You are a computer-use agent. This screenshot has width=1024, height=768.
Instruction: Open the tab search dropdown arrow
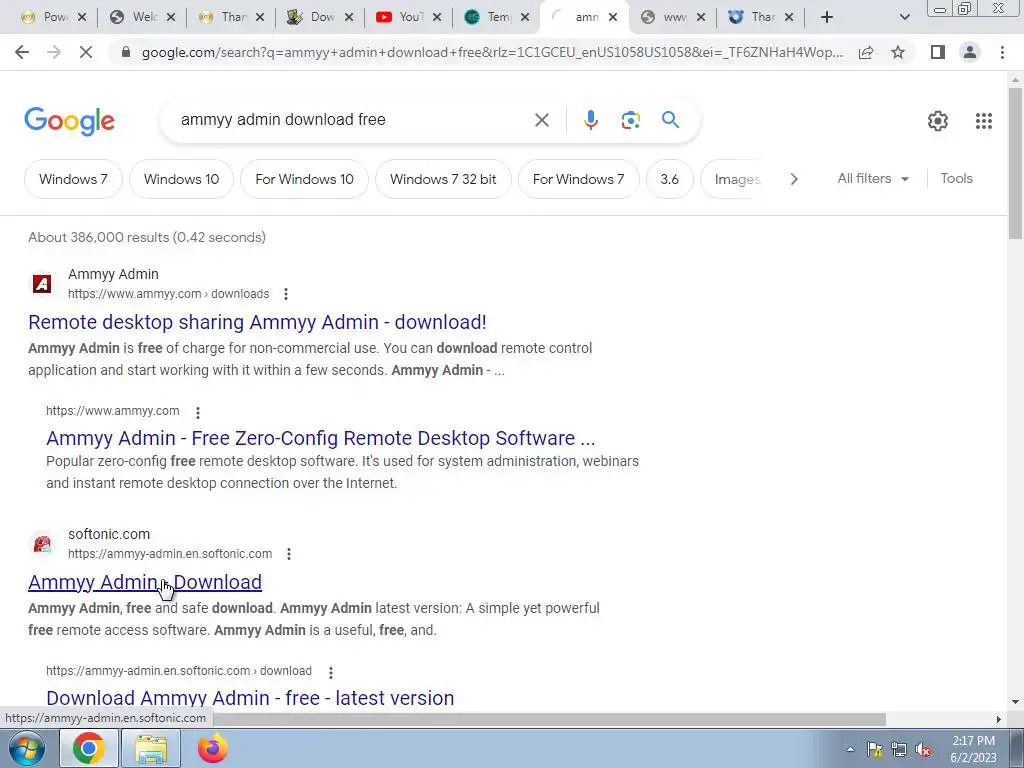pos(904,18)
